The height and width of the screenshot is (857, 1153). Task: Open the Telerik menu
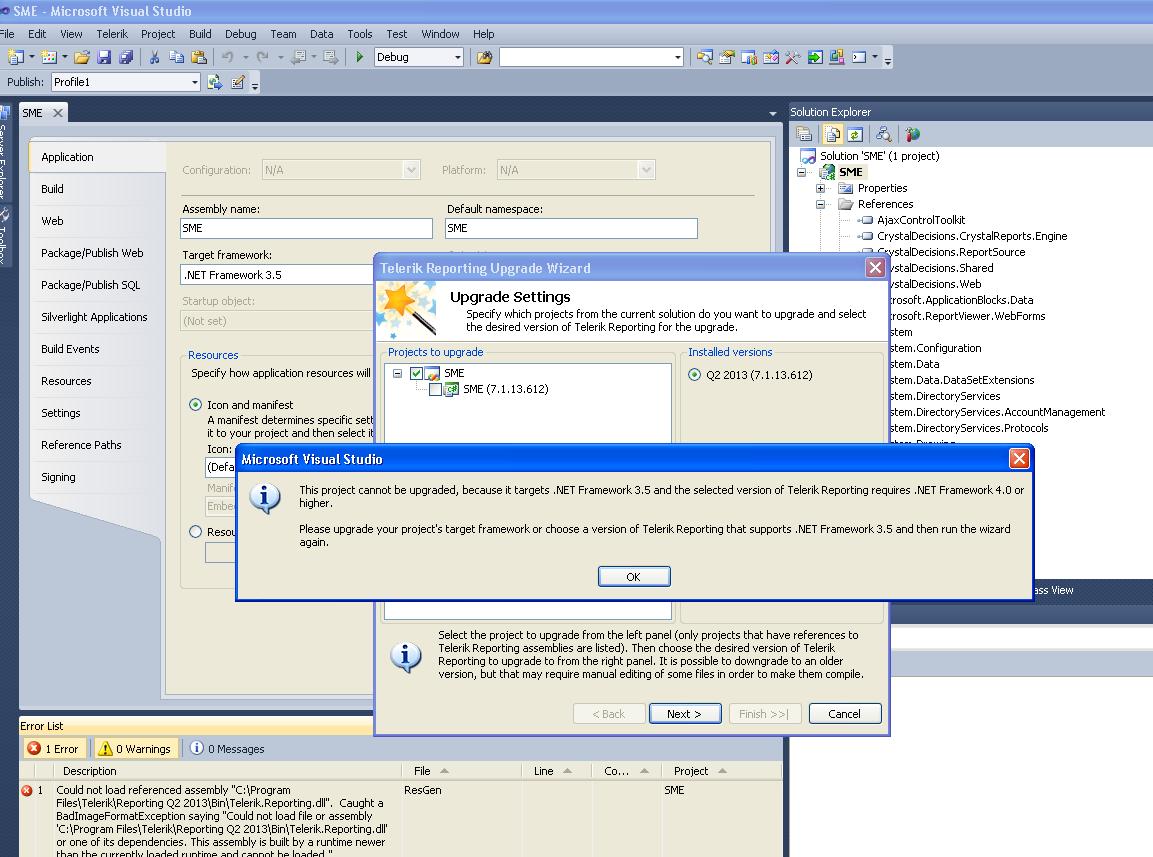pyautogui.click(x=112, y=34)
